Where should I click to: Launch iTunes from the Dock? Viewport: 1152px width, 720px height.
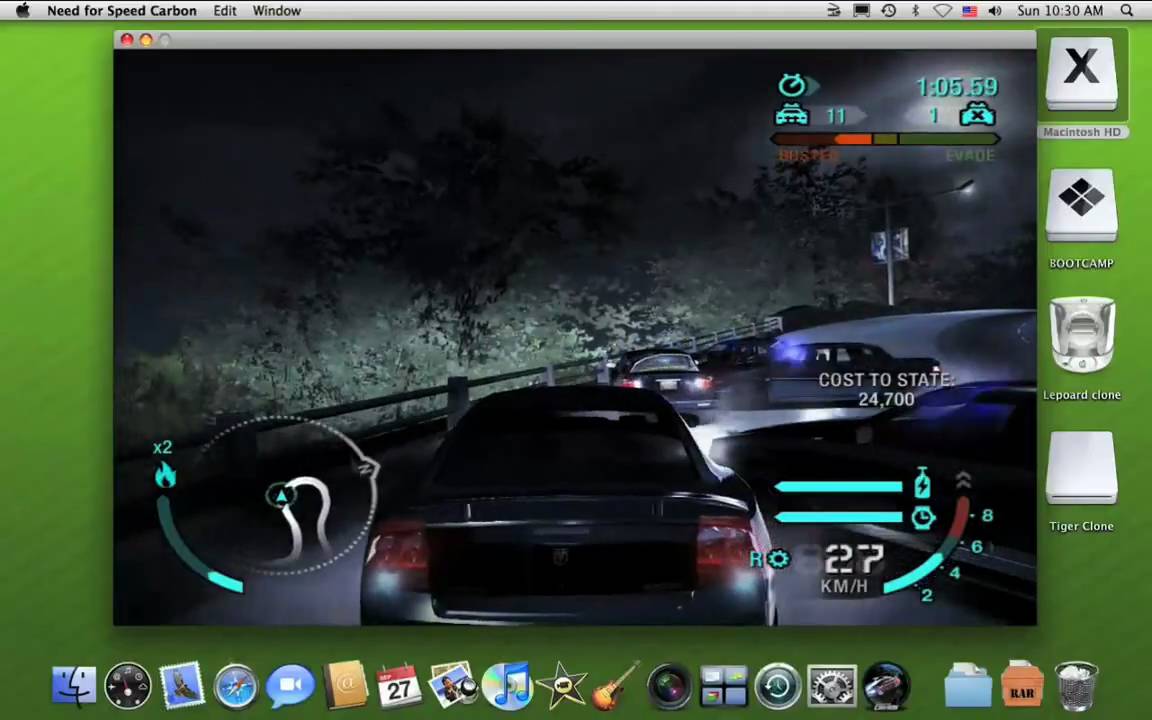(x=507, y=686)
